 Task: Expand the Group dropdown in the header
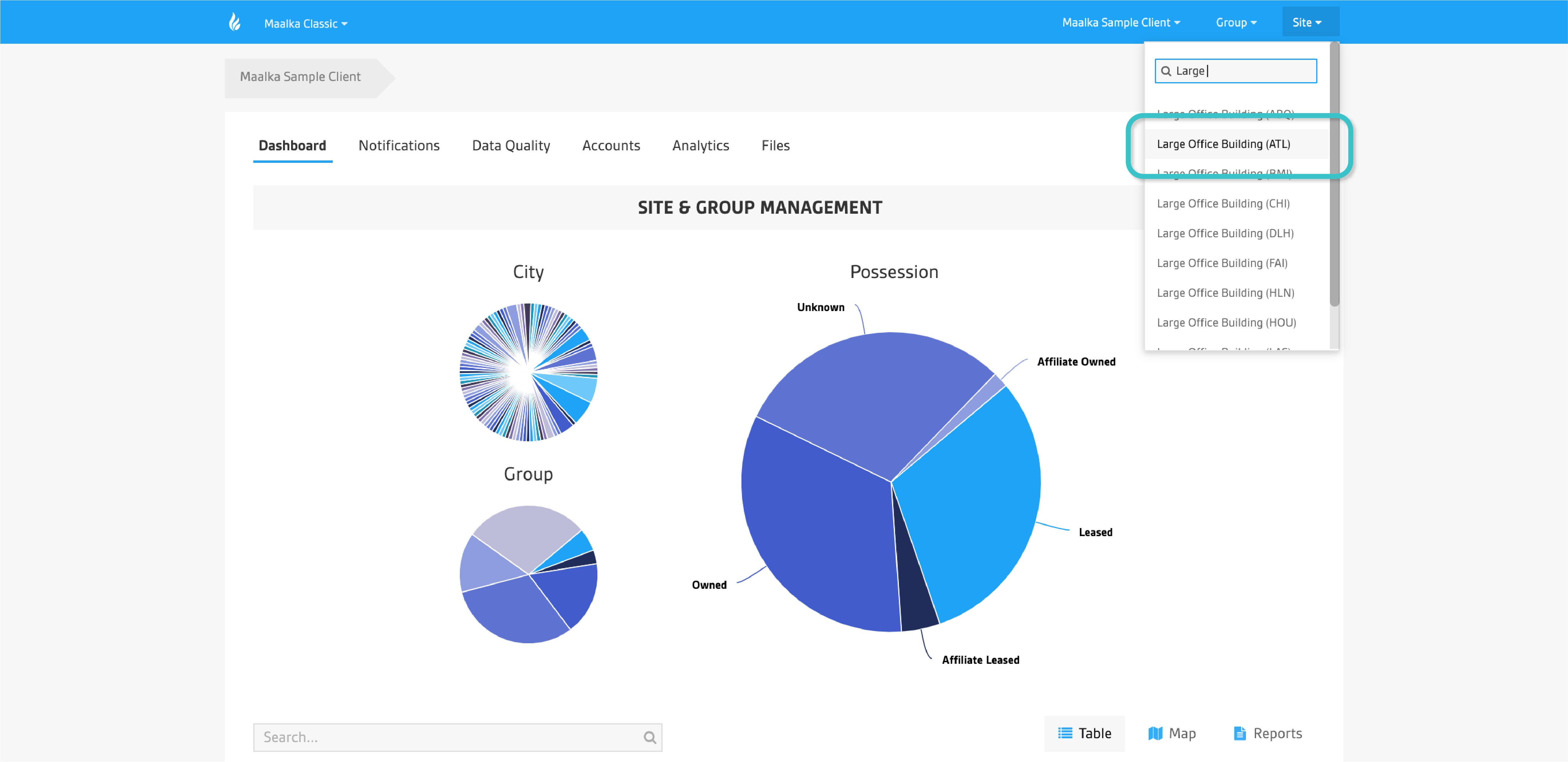pyautogui.click(x=1236, y=23)
